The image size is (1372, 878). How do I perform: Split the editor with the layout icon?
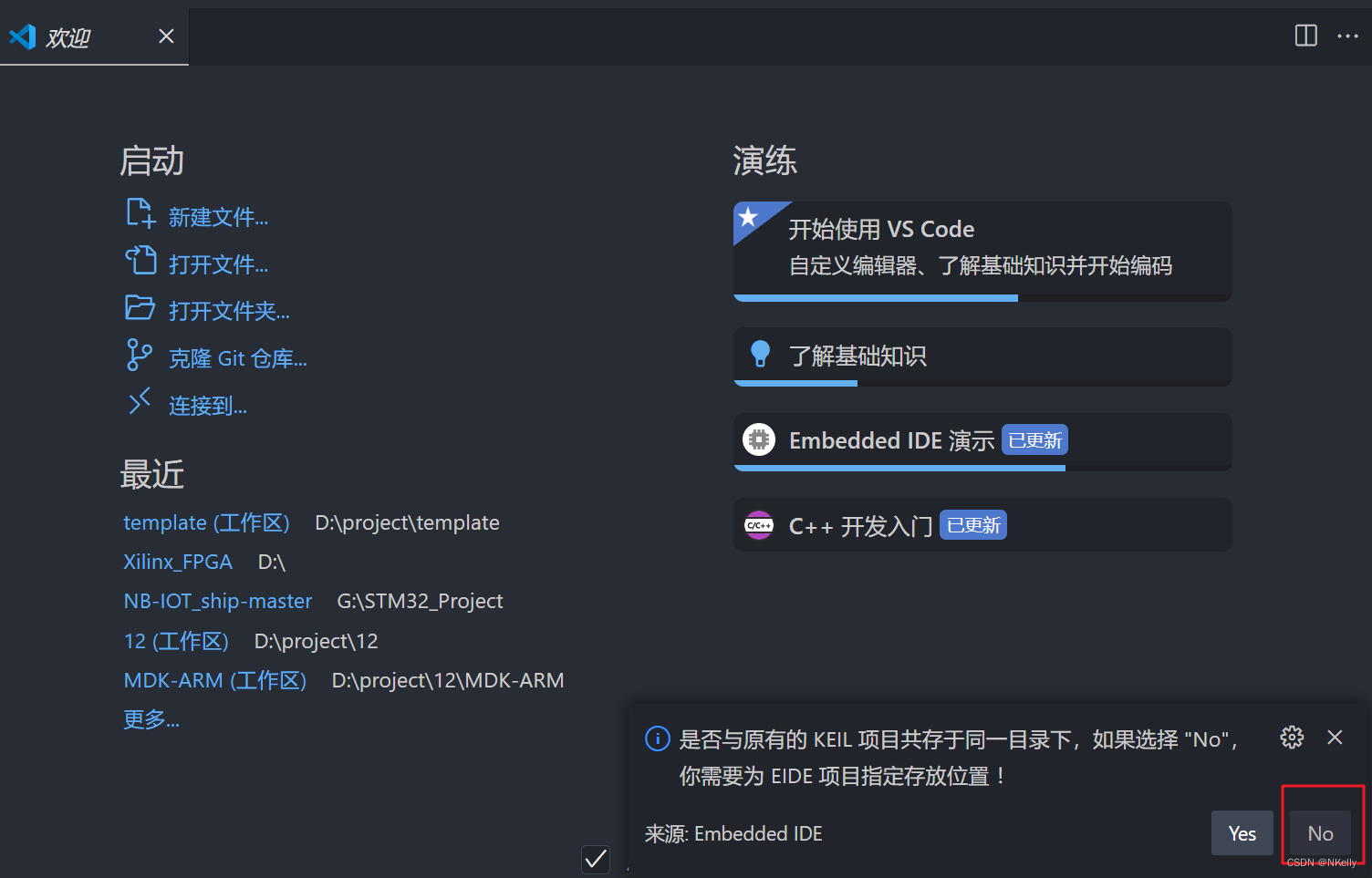point(1306,36)
